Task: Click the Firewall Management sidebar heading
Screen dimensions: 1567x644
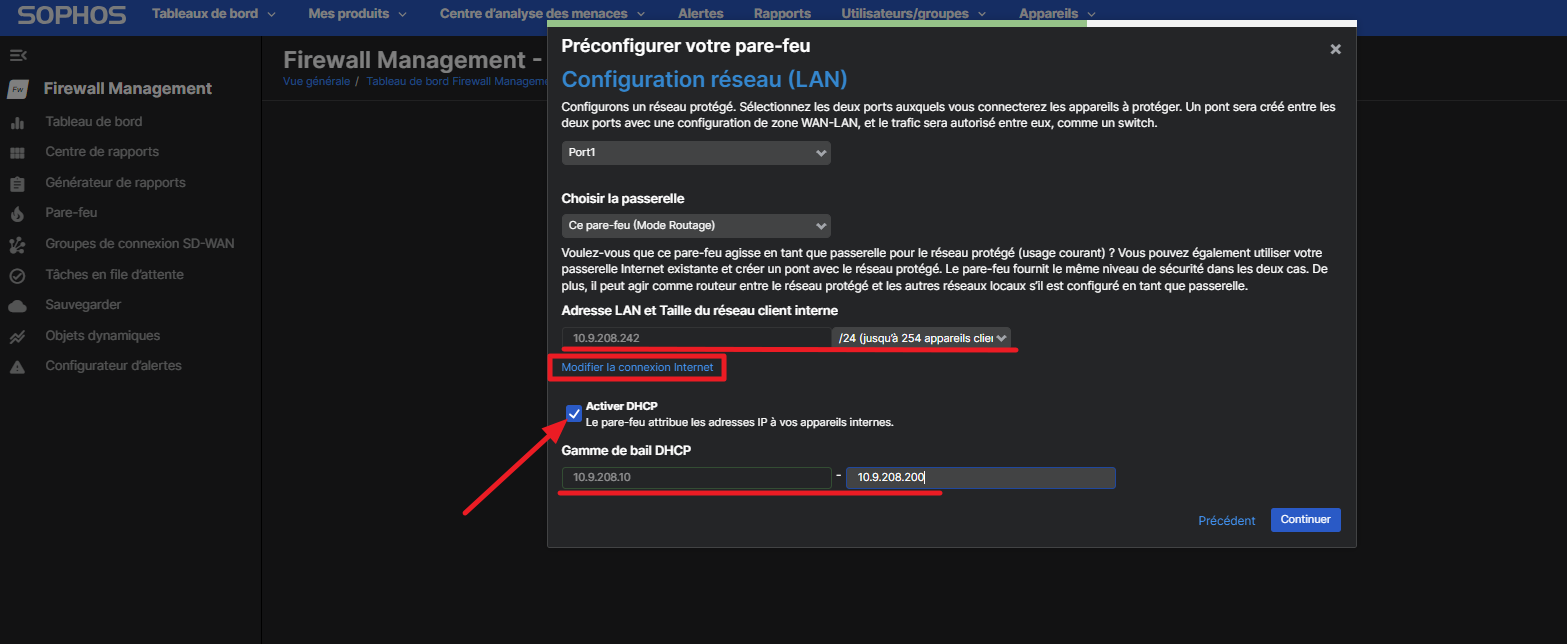Action: click(128, 88)
